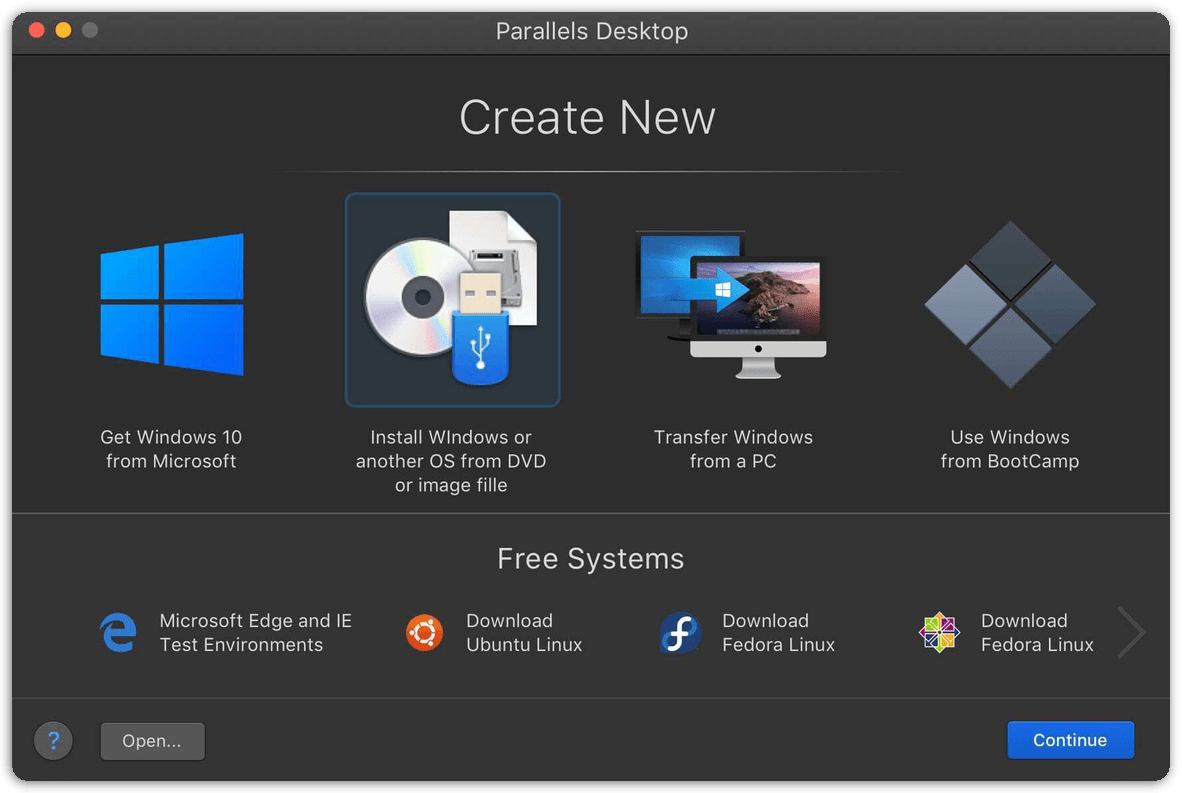This screenshot has height=793, width=1182.
Task: Click the Microsoft Edge logo icon
Action: coord(119,632)
